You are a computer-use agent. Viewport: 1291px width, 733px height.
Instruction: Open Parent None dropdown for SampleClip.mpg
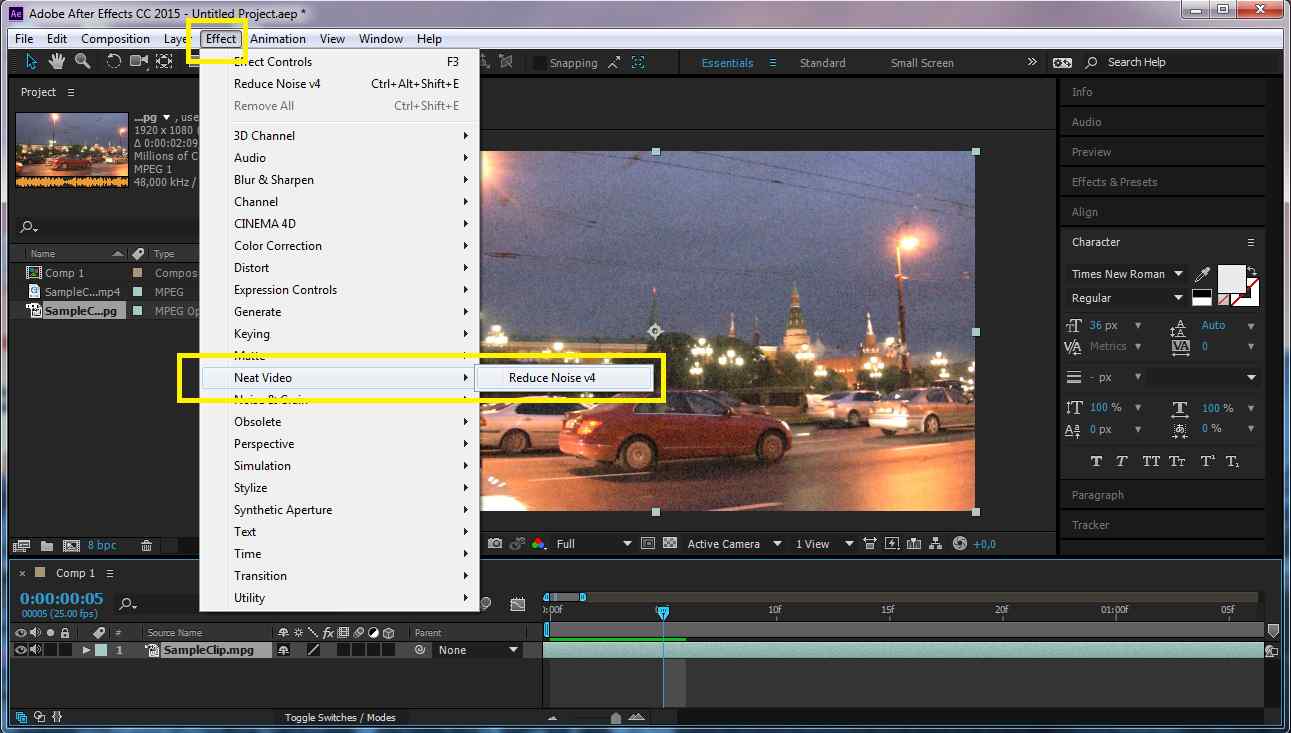click(479, 650)
